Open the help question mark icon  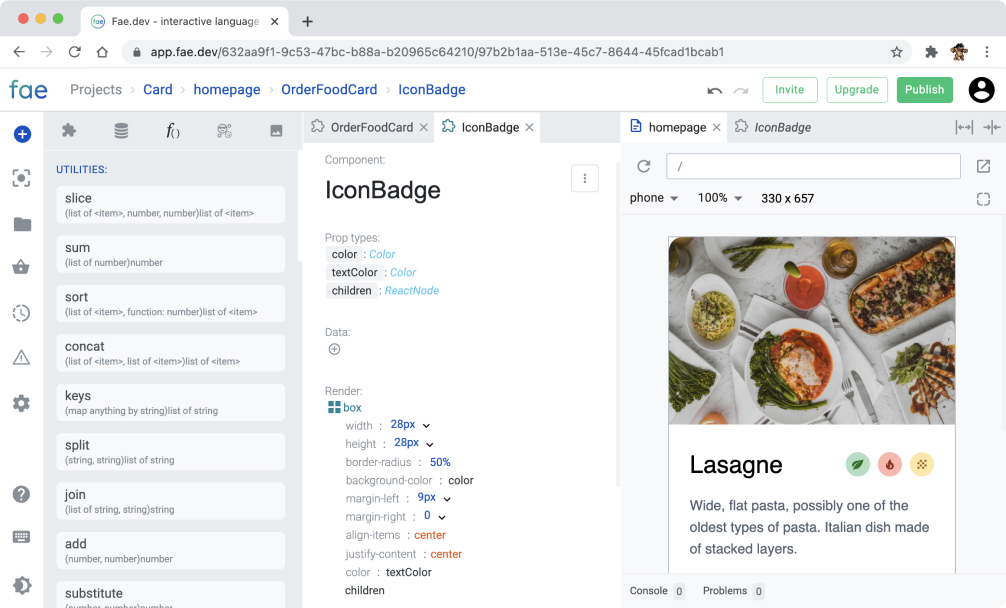[21, 494]
